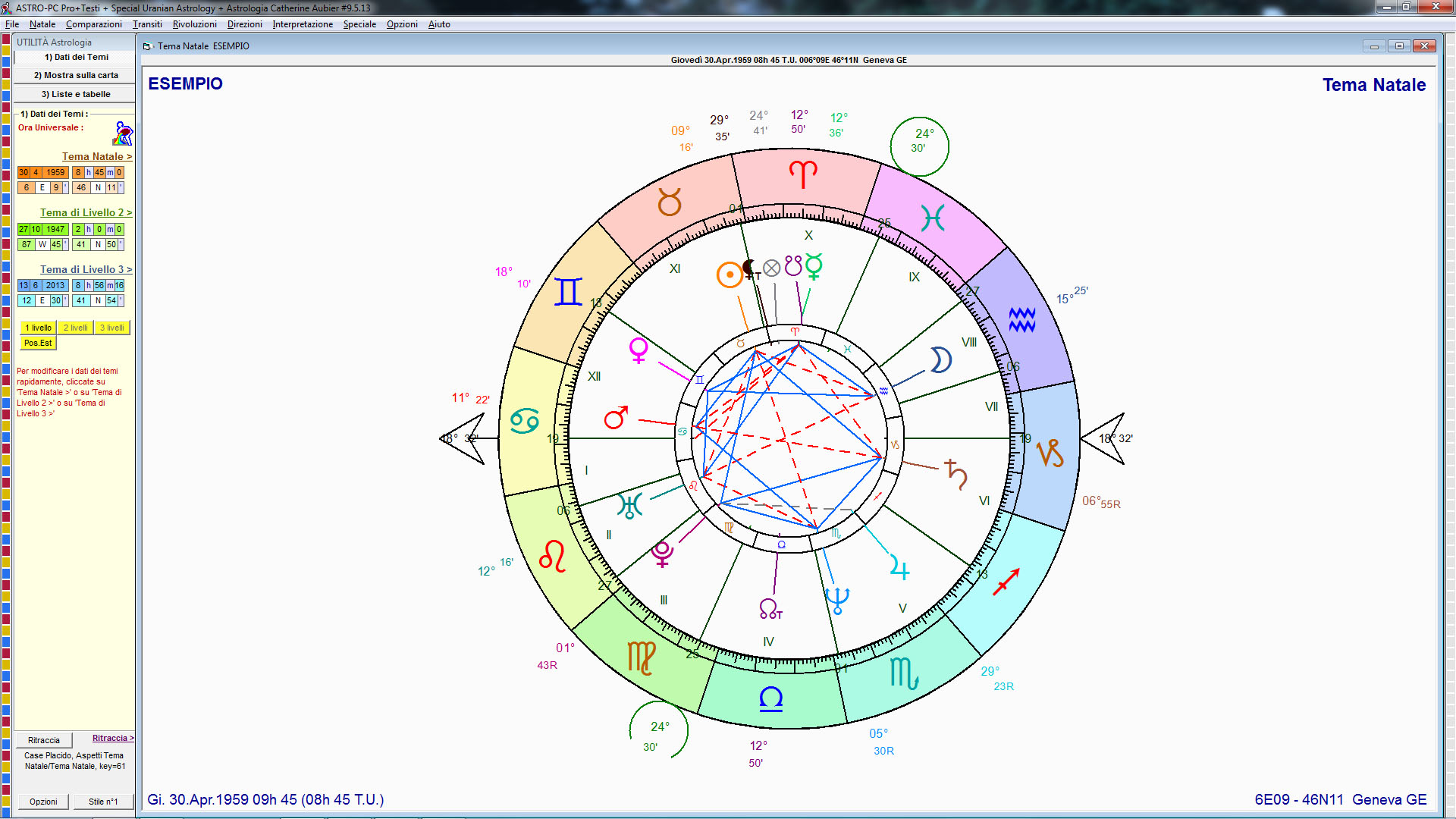The image size is (1456, 819).
Task: Click the Livello 2 longitude field '87'
Action: 27,244
